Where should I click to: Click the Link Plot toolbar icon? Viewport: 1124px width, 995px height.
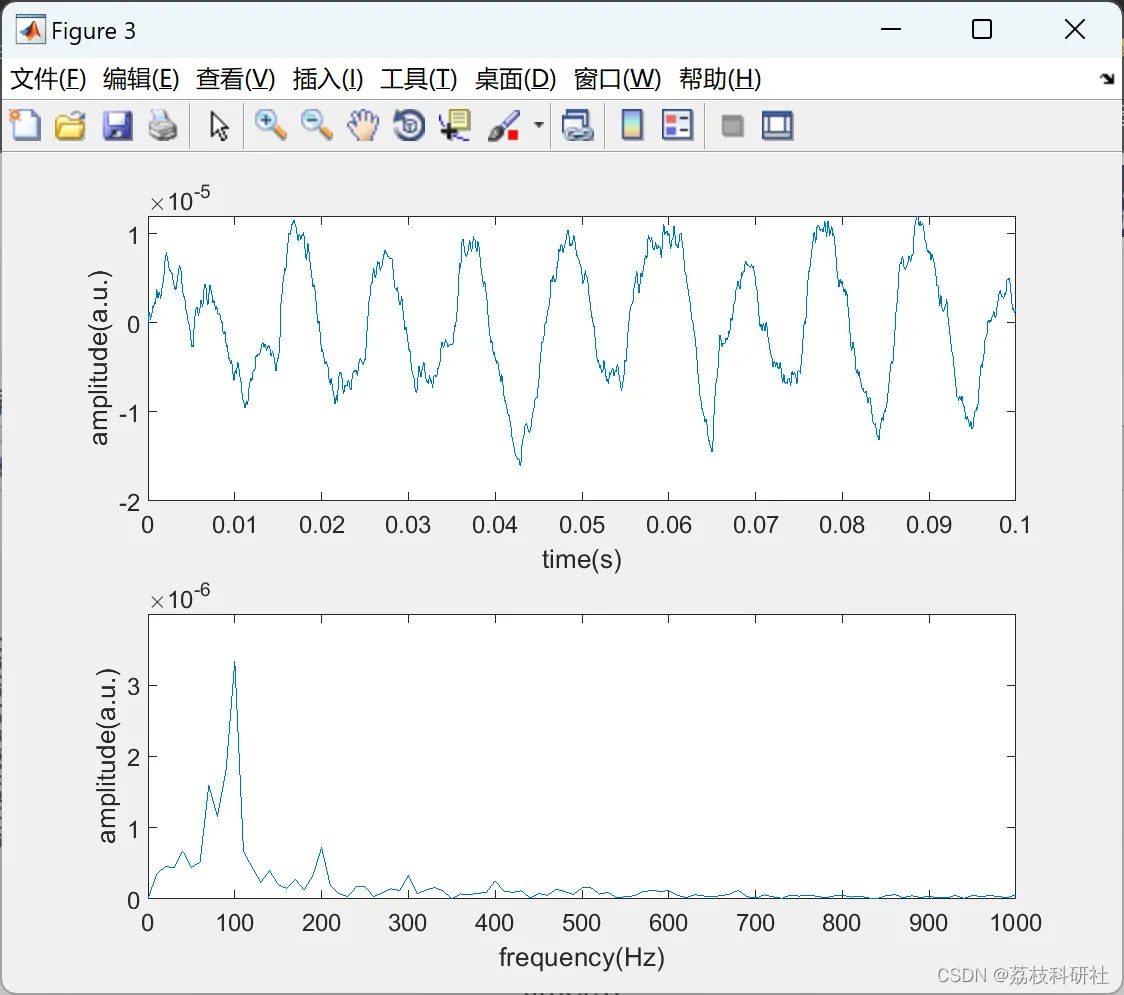(x=578, y=125)
